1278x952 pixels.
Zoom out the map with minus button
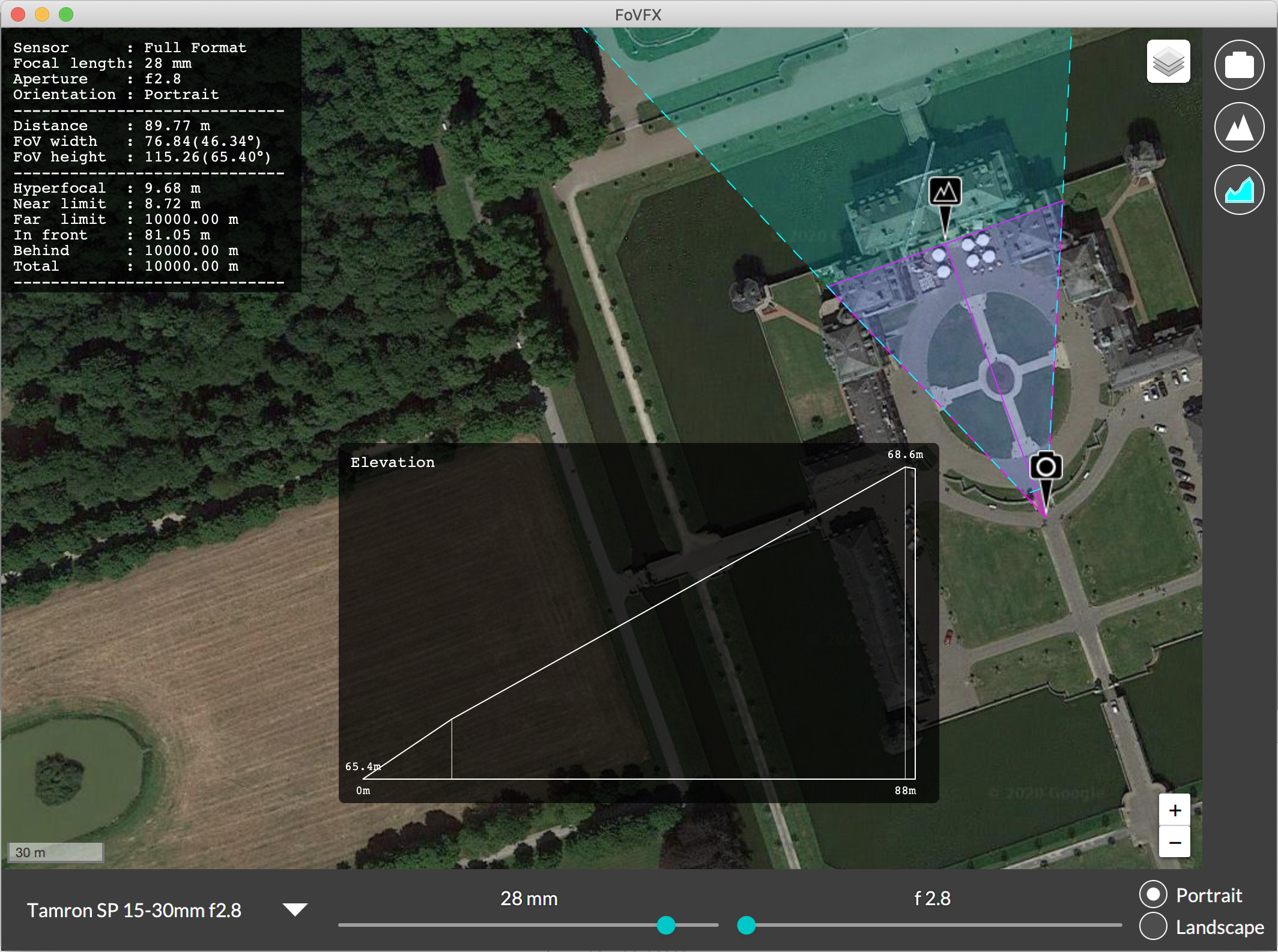tap(1174, 842)
